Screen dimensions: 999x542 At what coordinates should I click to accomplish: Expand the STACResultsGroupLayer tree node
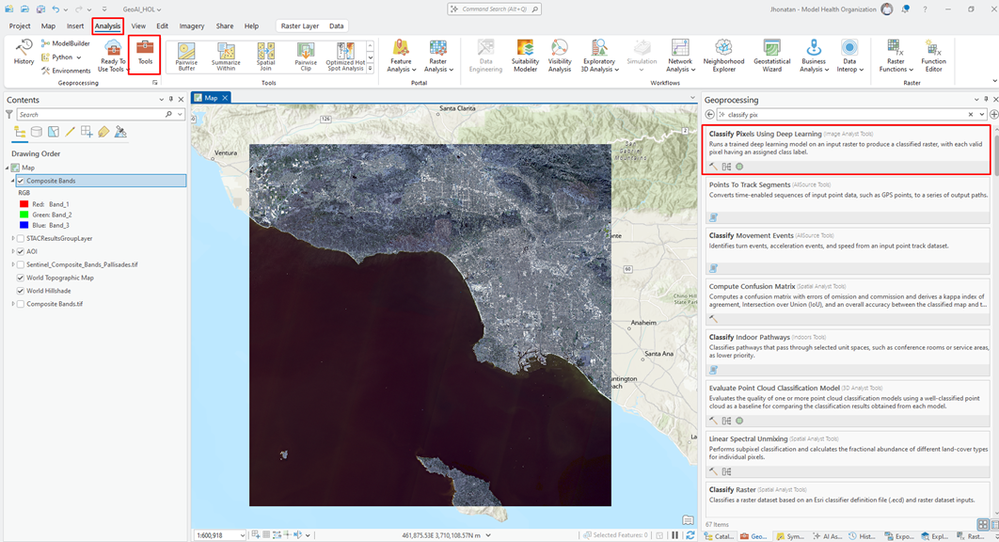[x=13, y=239]
